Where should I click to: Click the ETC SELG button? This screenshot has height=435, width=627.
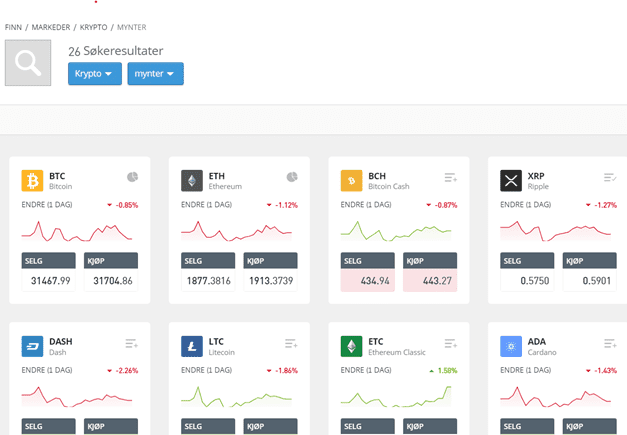tap(367, 426)
